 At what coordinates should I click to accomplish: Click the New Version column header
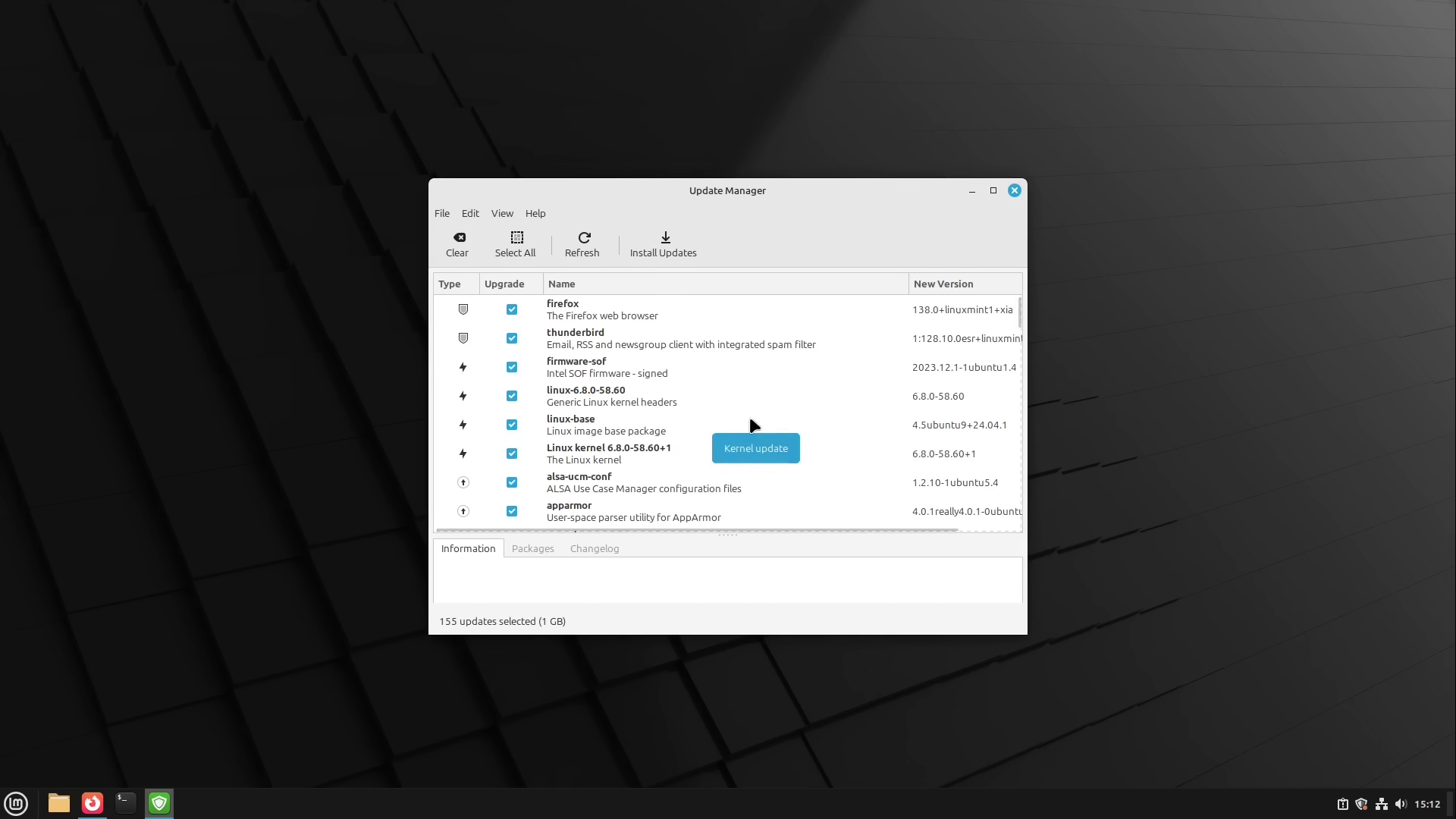[x=943, y=283]
